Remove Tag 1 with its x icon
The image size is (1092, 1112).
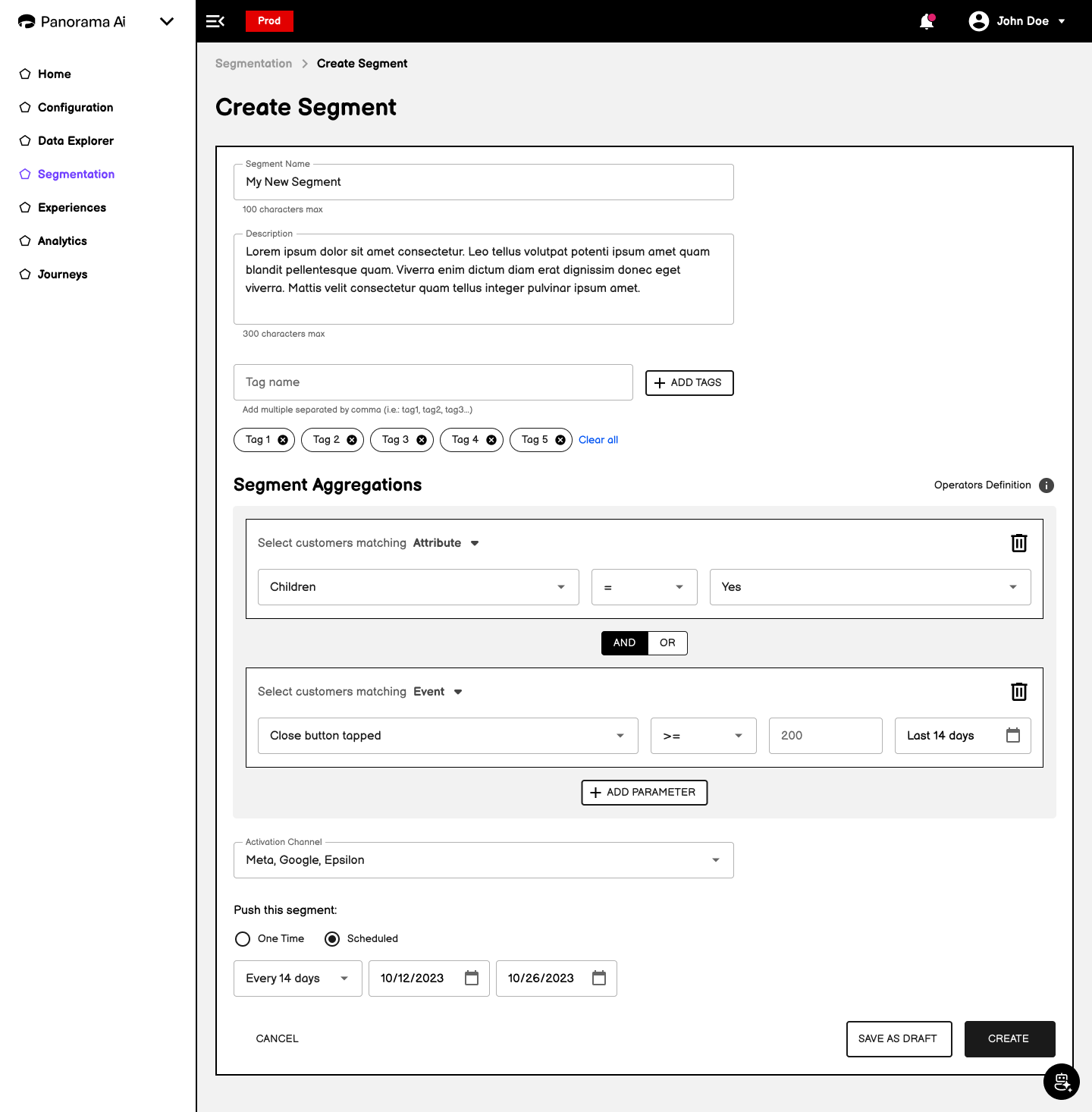(x=283, y=440)
